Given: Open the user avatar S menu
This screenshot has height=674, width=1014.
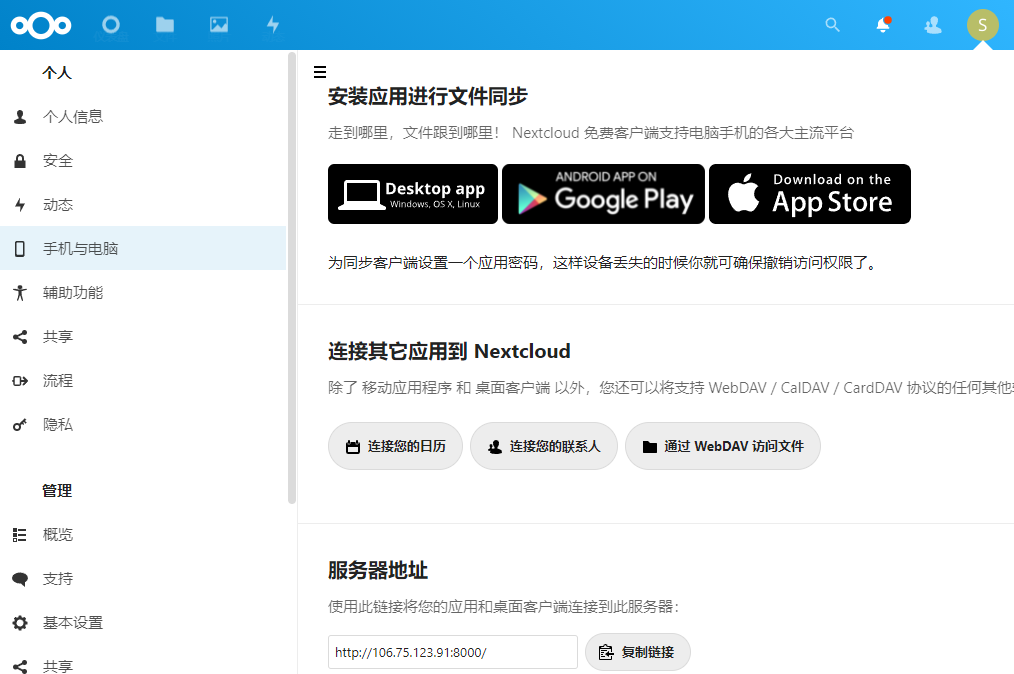Looking at the screenshot, I should pos(982,25).
